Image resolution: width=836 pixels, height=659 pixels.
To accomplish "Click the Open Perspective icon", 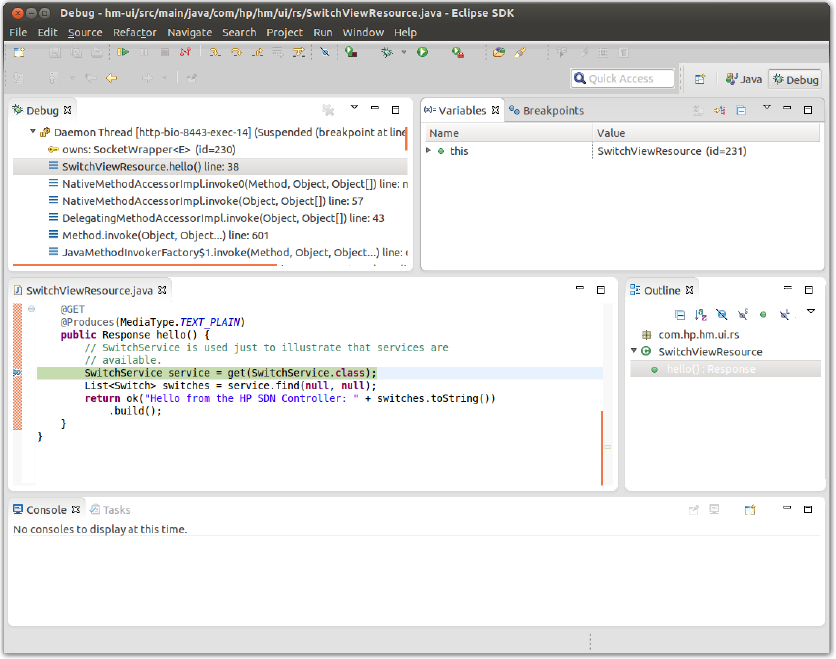I will point(700,79).
